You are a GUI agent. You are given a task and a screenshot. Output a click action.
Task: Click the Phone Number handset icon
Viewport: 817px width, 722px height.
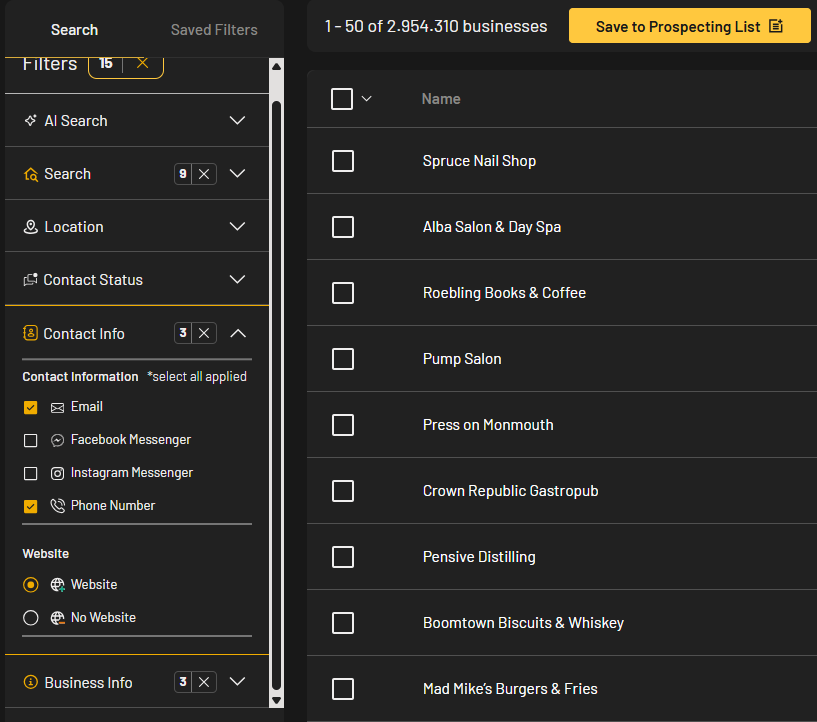pyautogui.click(x=57, y=506)
